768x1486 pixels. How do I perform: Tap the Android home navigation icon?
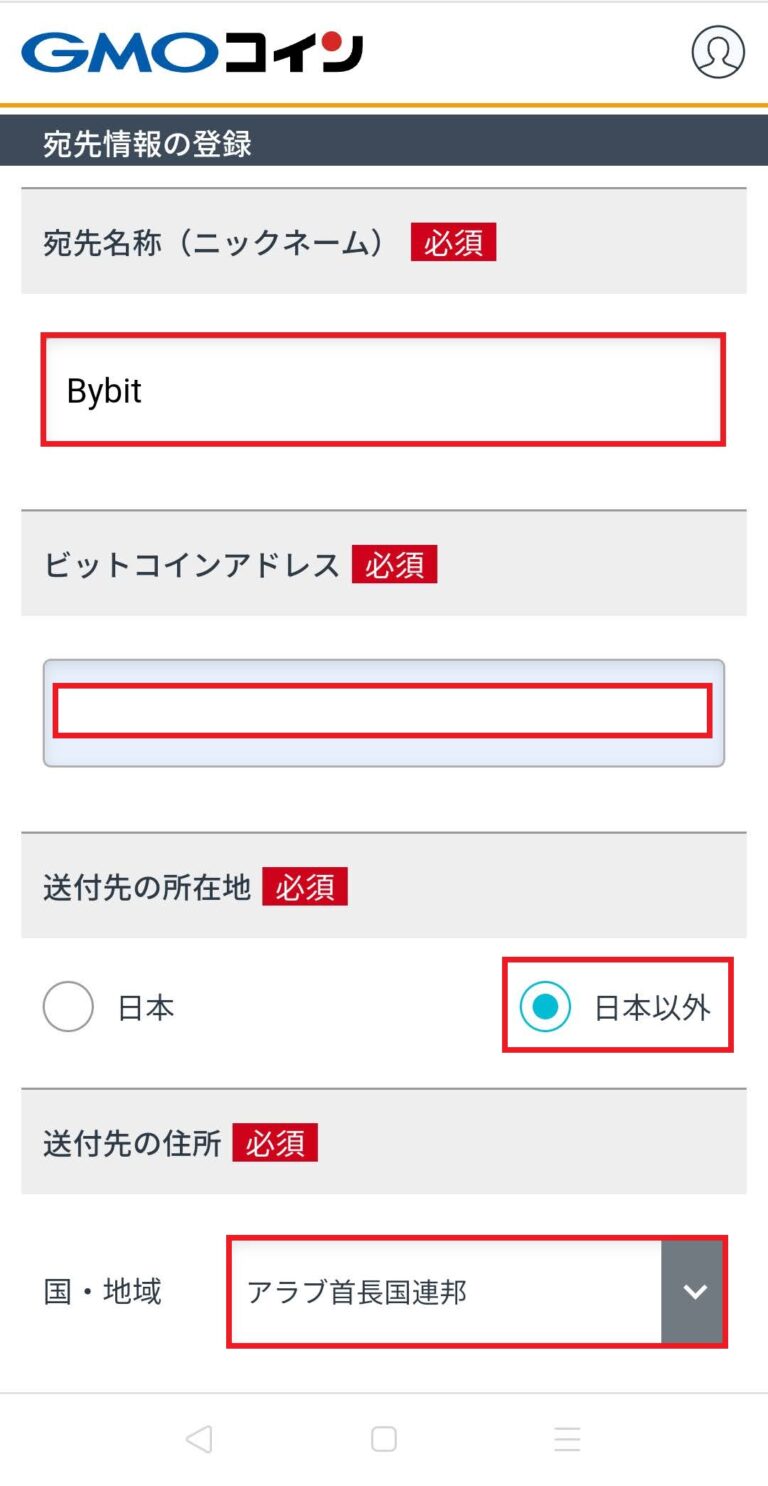[383, 1439]
